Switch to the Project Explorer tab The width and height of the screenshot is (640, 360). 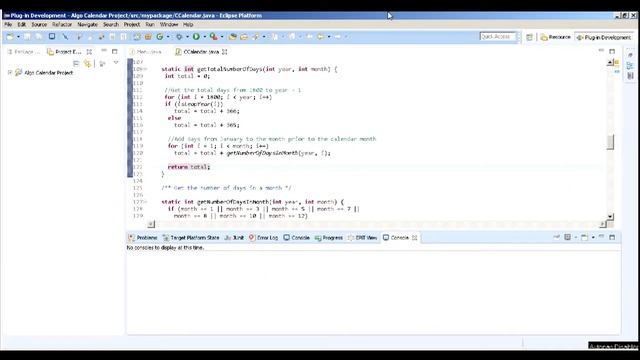coord(64,52)
